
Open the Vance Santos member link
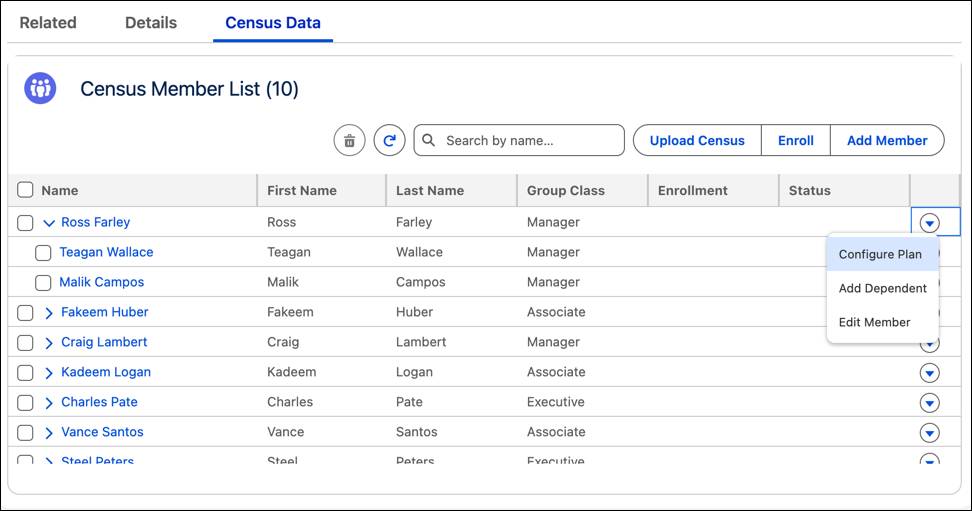click(x=102, y=432)
